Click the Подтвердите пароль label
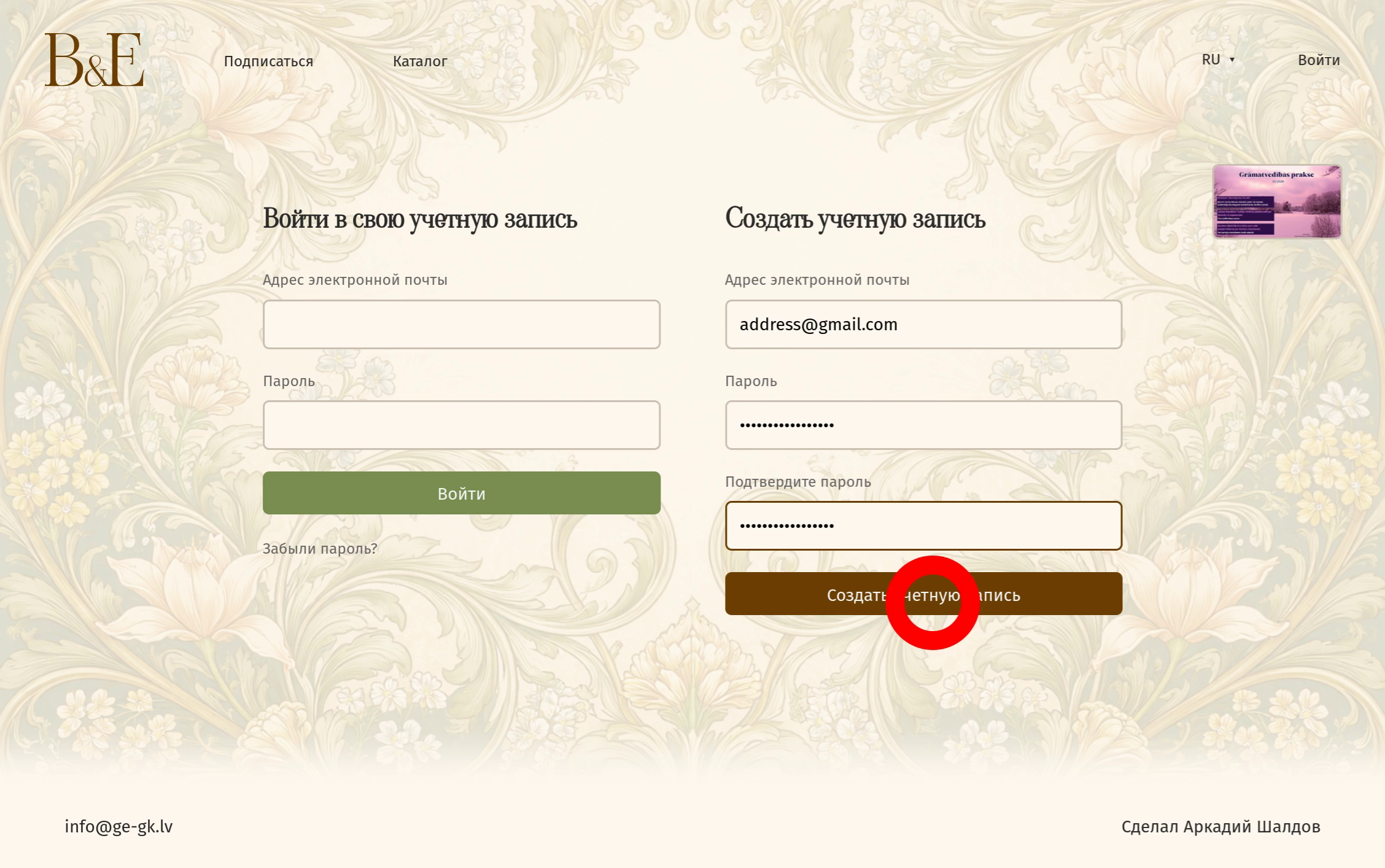1385x868 pixels. 797,482
